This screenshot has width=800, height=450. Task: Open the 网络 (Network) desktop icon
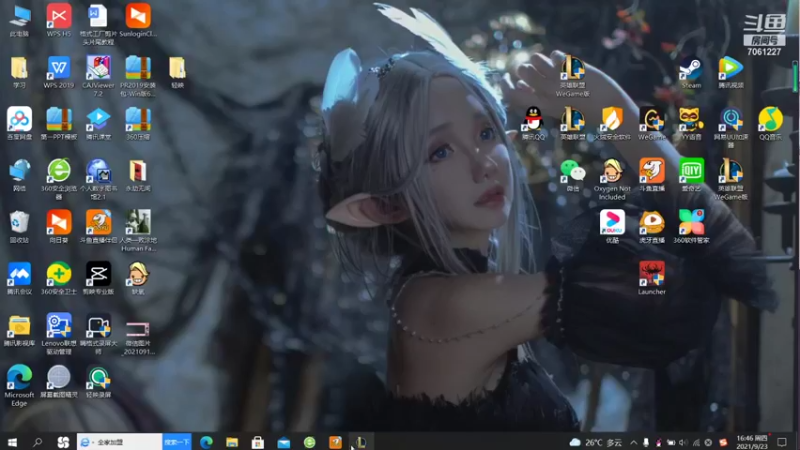[19, 175]
